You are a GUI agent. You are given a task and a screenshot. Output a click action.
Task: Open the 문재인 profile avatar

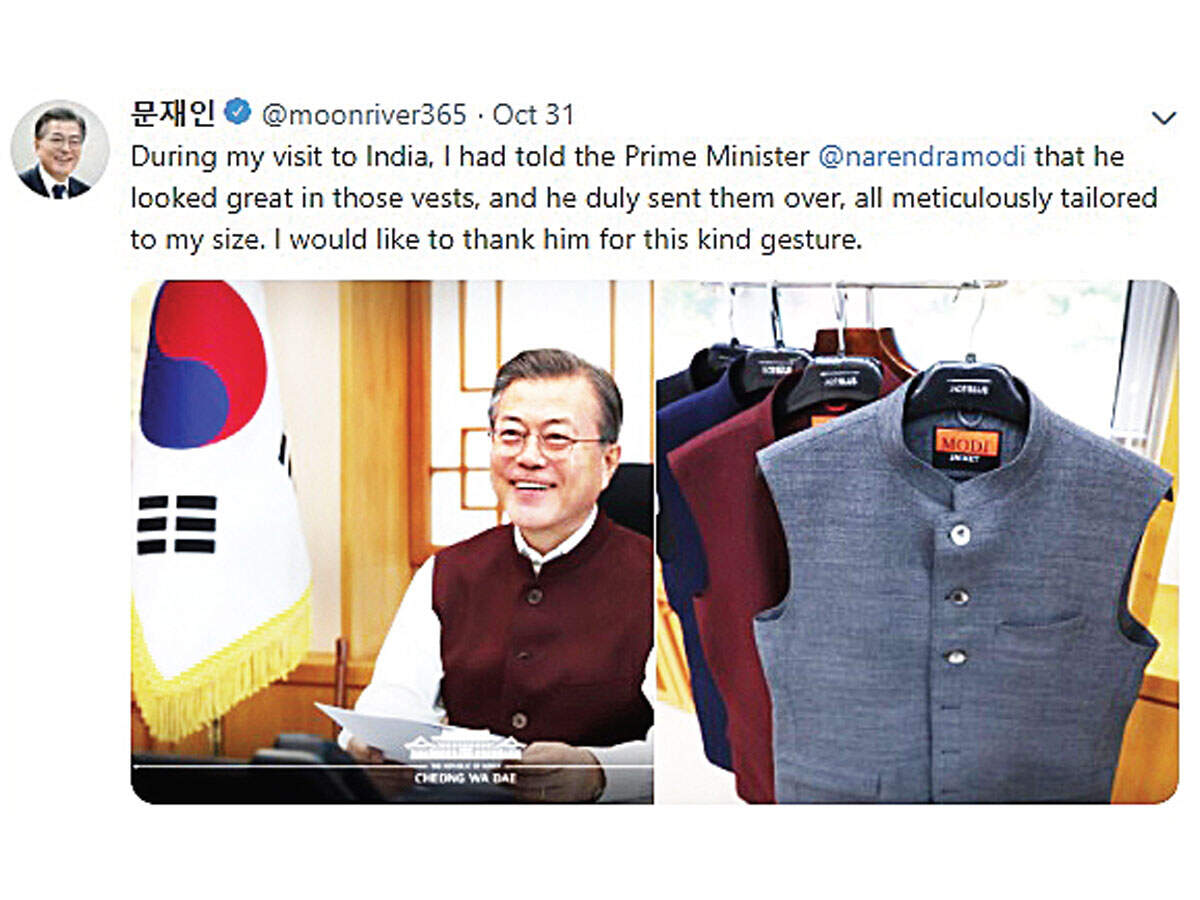pyautogui.click(x=59, y=150)
